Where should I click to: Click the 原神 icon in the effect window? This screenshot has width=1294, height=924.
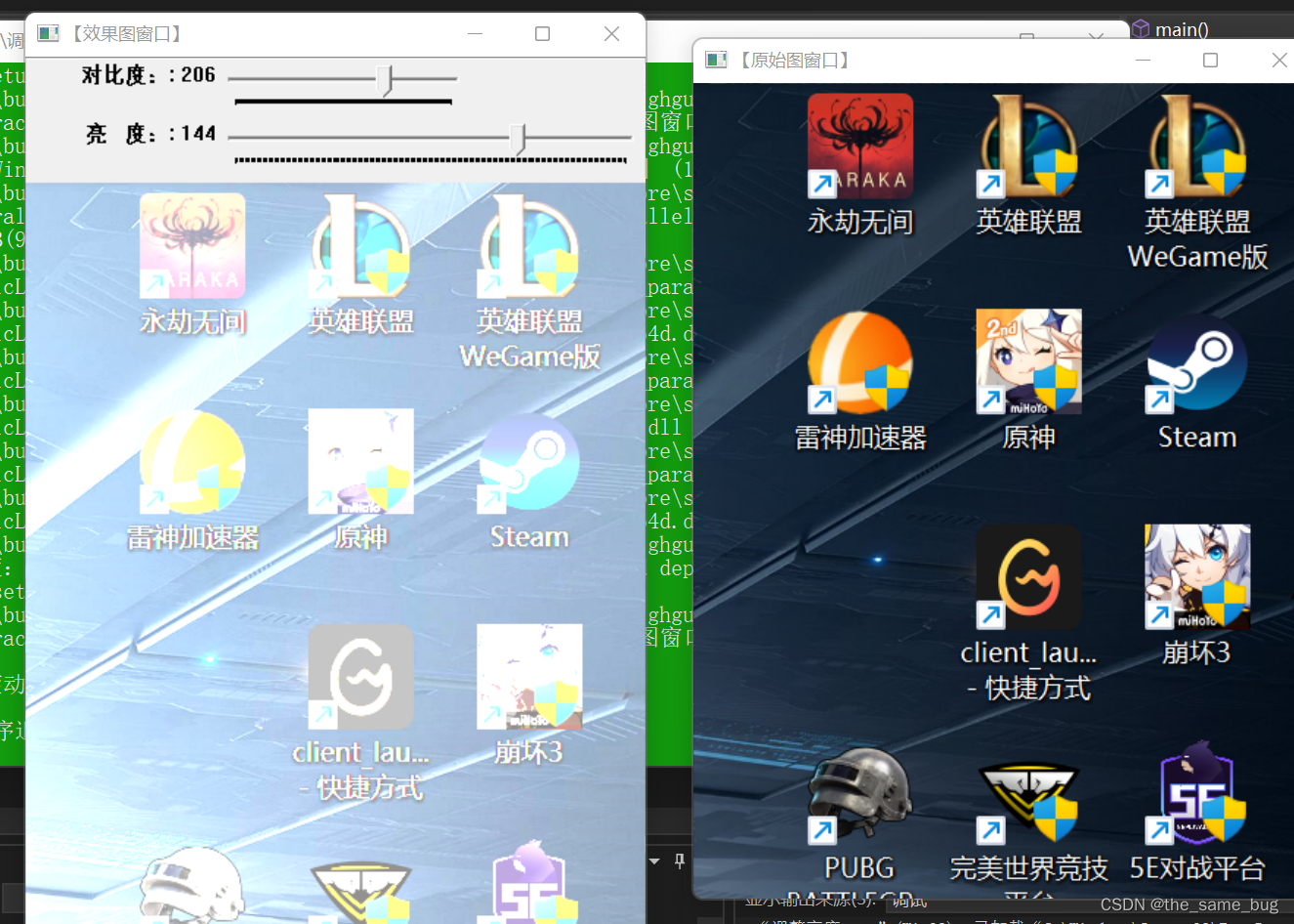(x=360, y=461)
